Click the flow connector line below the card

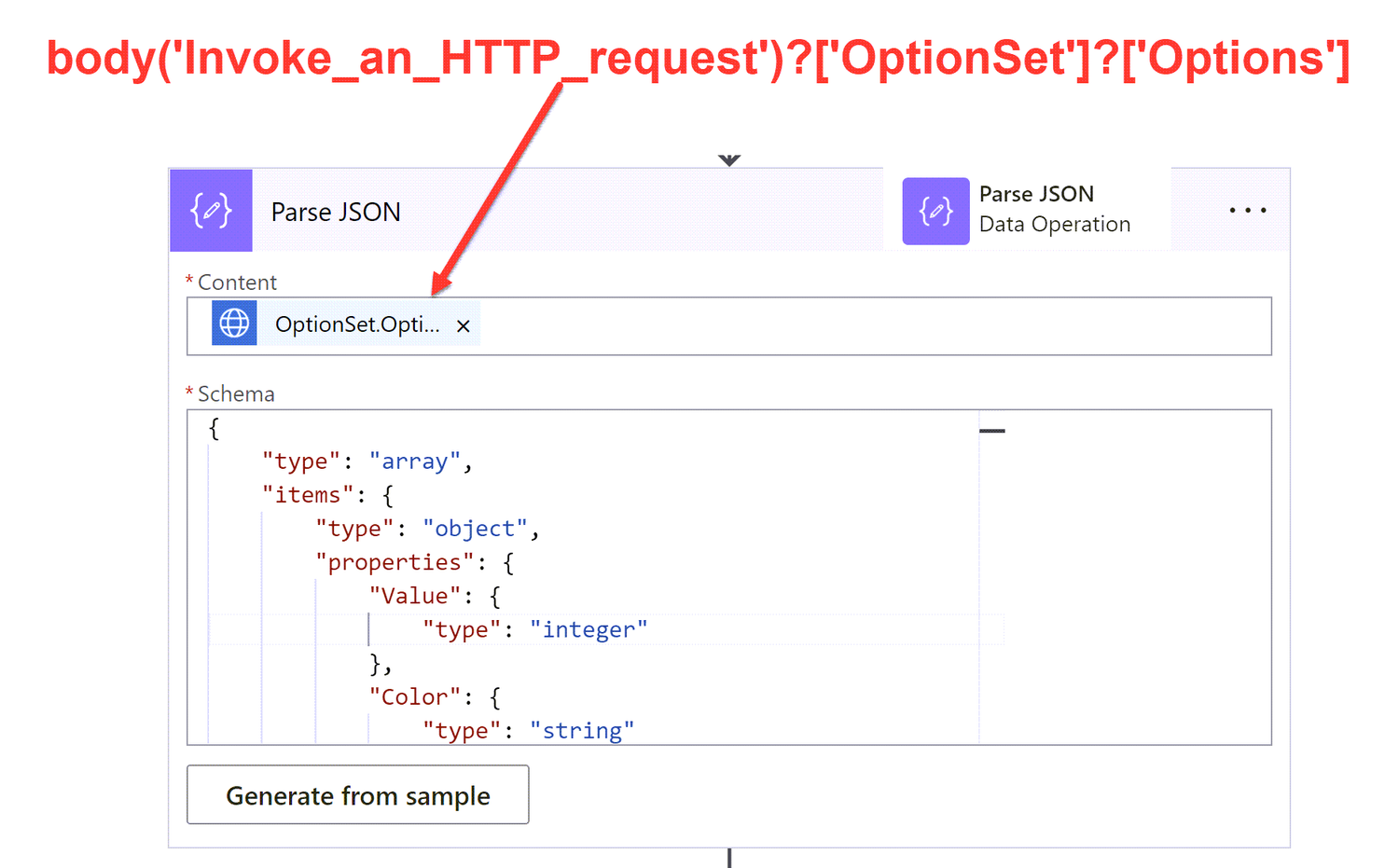pyautogui.click(x=728, y=856)
